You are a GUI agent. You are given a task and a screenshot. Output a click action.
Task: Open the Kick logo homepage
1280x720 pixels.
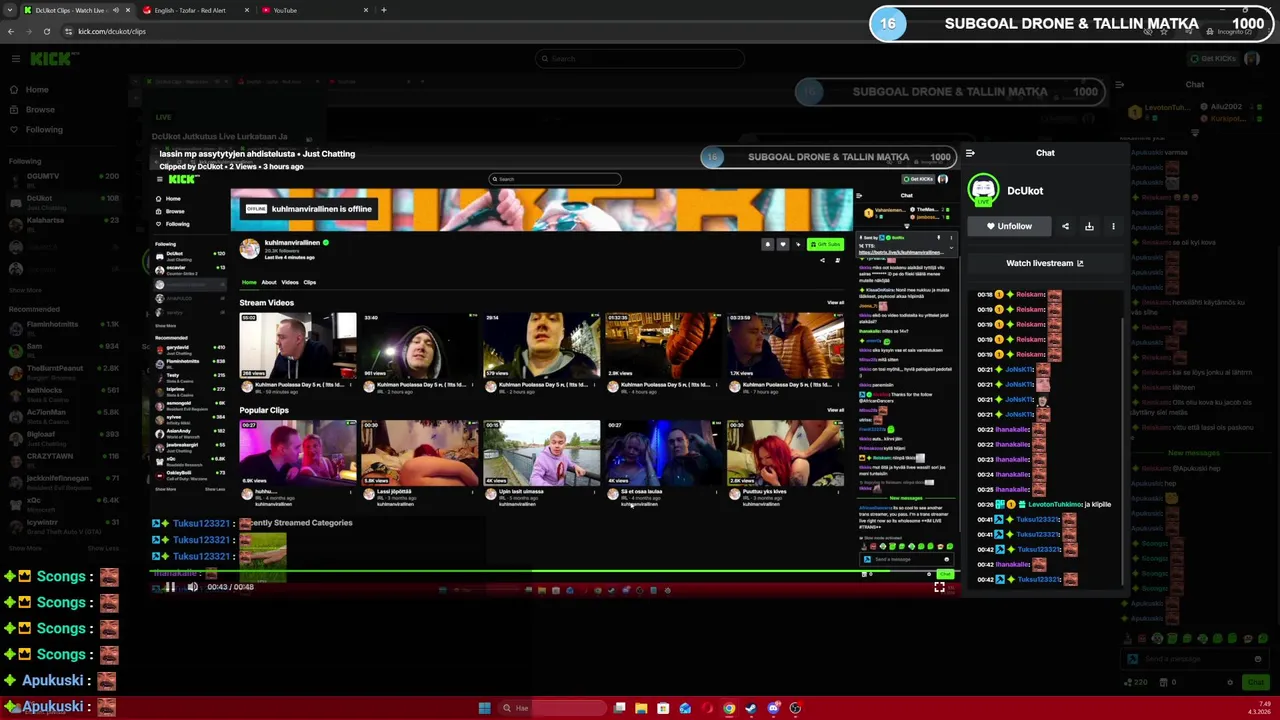pos(48,59)
